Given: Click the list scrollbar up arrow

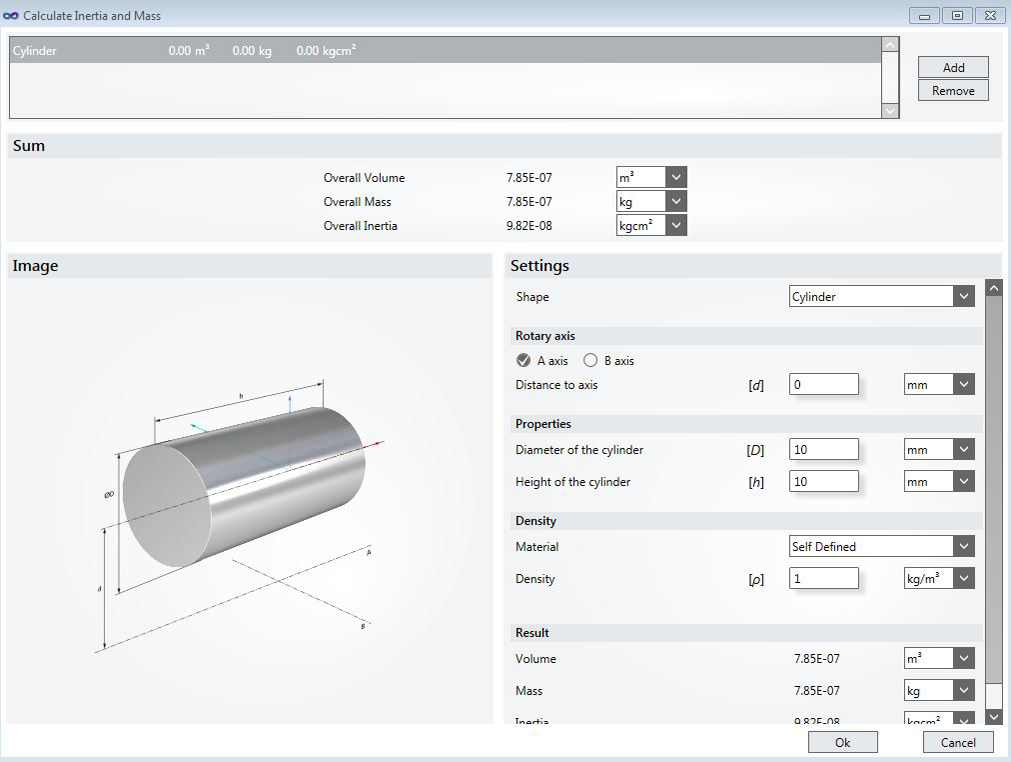Looking at the screenshot, I should coord(890,44).
